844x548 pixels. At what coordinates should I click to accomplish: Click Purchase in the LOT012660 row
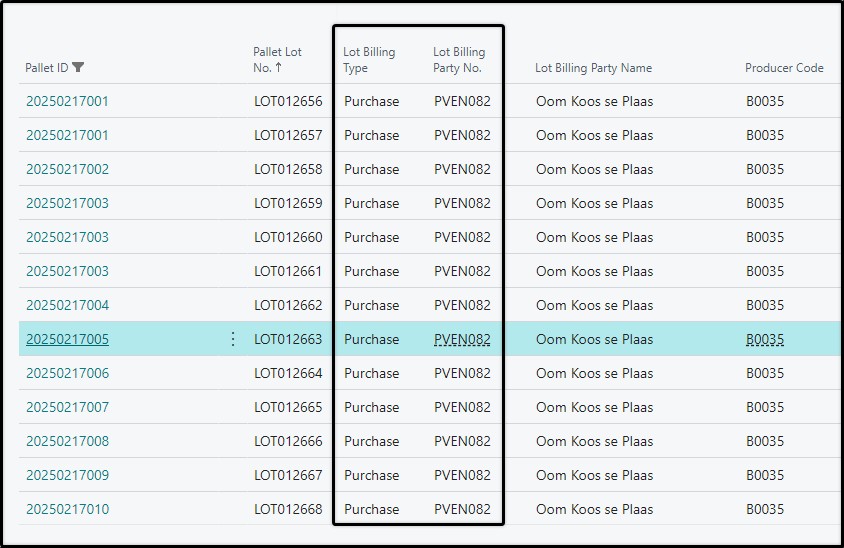371,237
